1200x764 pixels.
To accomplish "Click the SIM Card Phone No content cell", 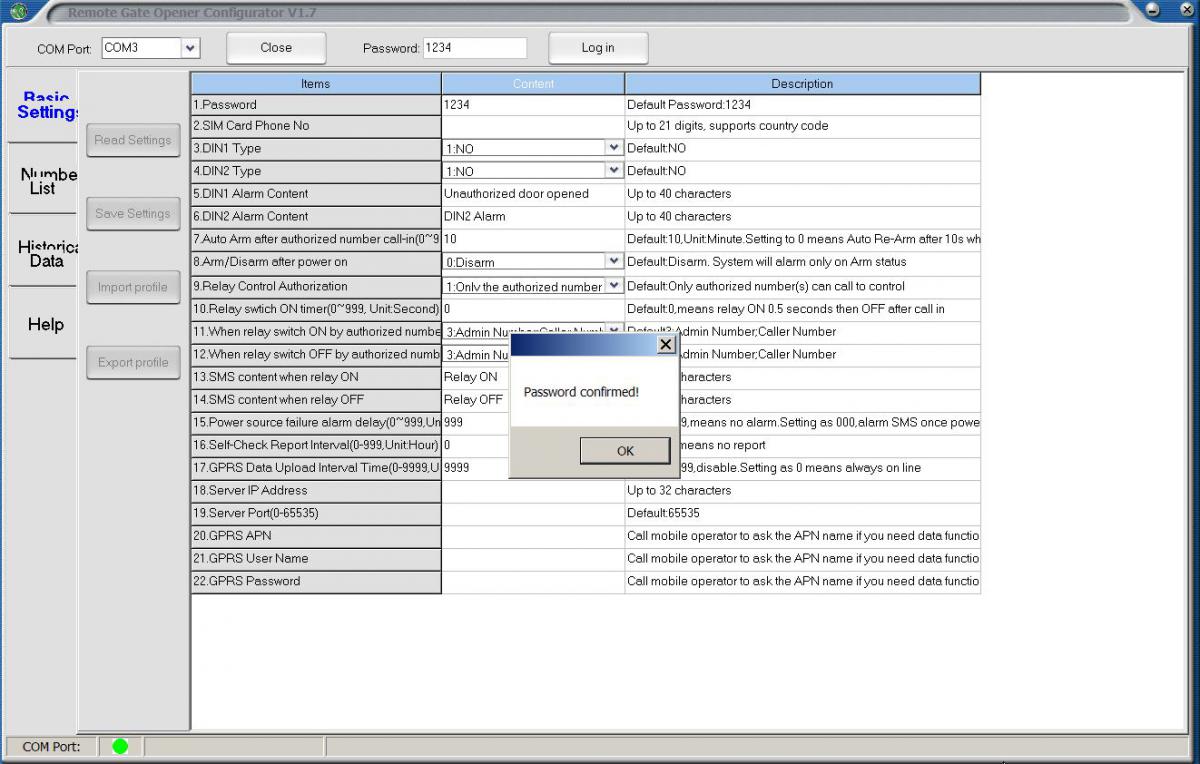I will [533, 126].
